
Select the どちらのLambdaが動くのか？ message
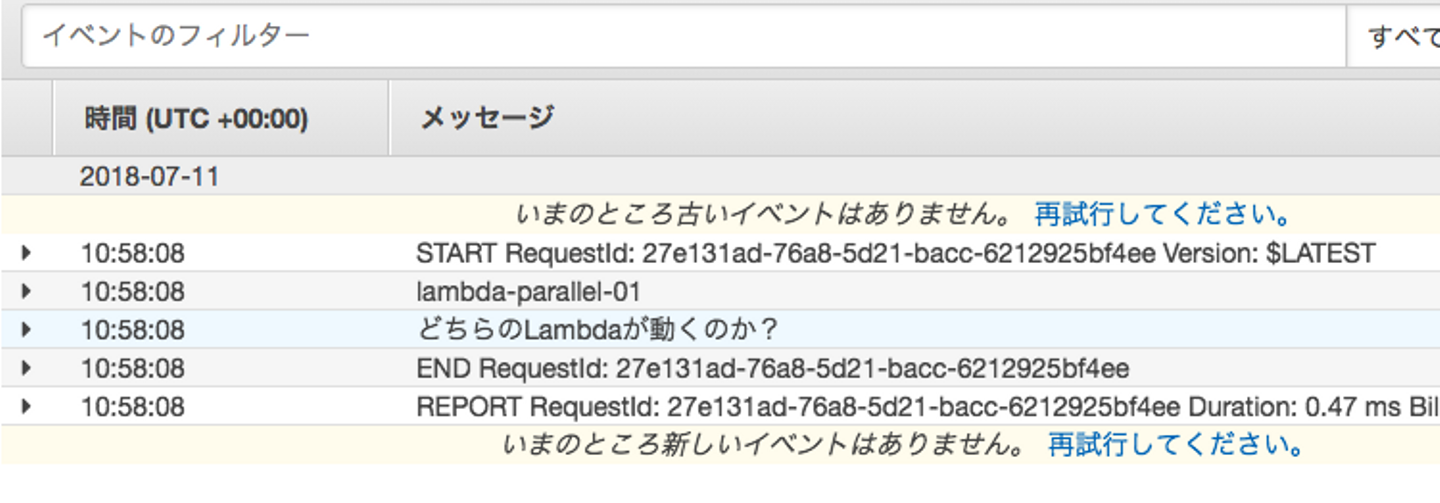coord(597,330)
